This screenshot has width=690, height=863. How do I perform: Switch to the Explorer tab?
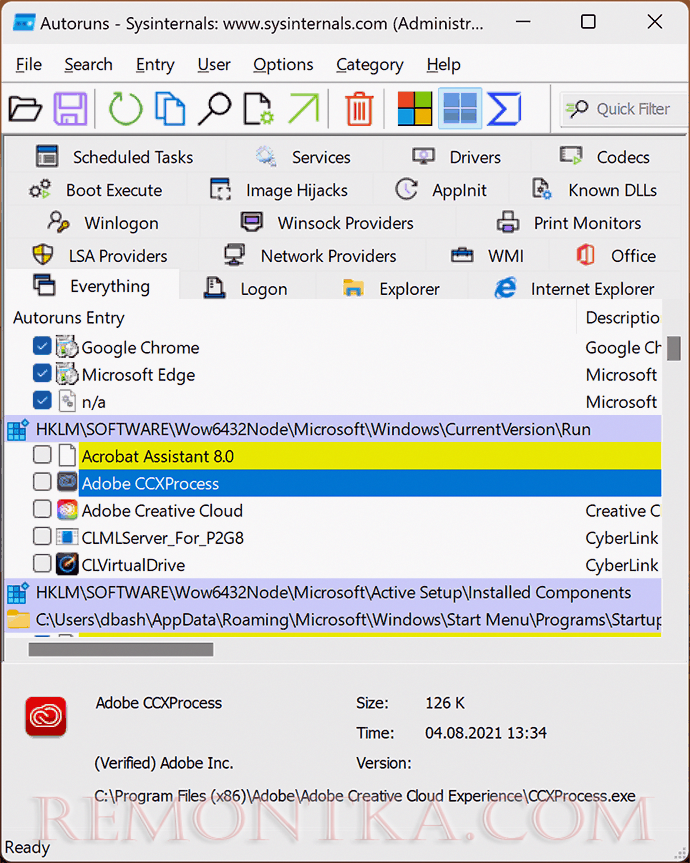(391, 288)
